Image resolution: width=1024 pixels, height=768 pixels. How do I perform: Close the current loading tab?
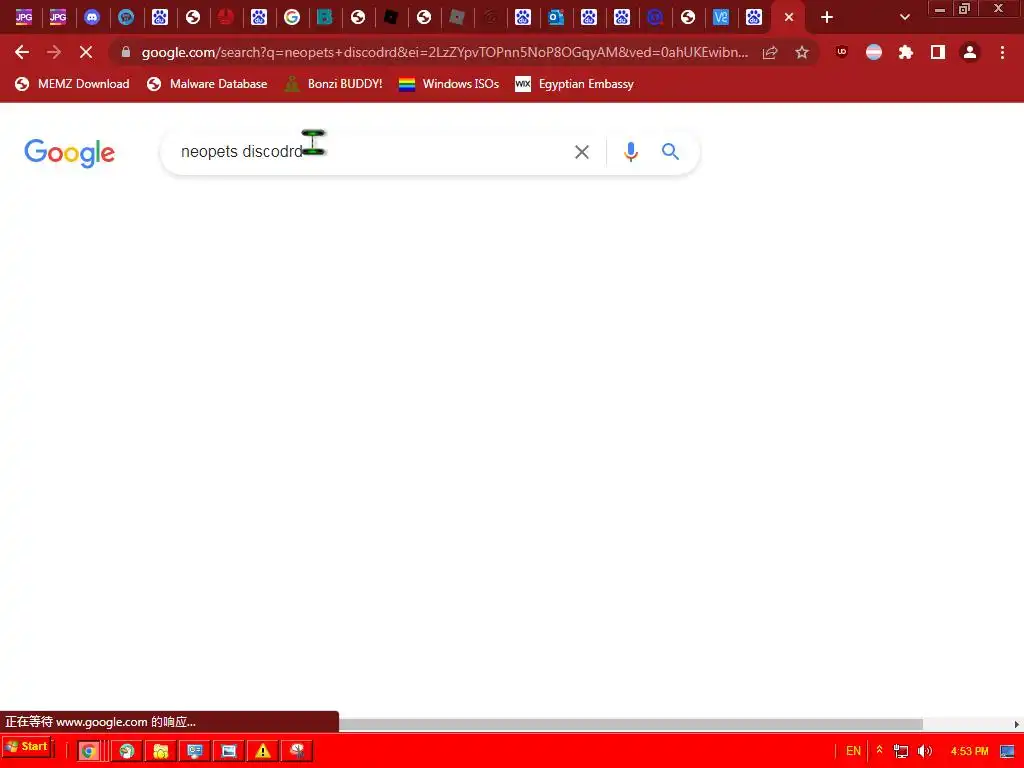click(789, 18)
